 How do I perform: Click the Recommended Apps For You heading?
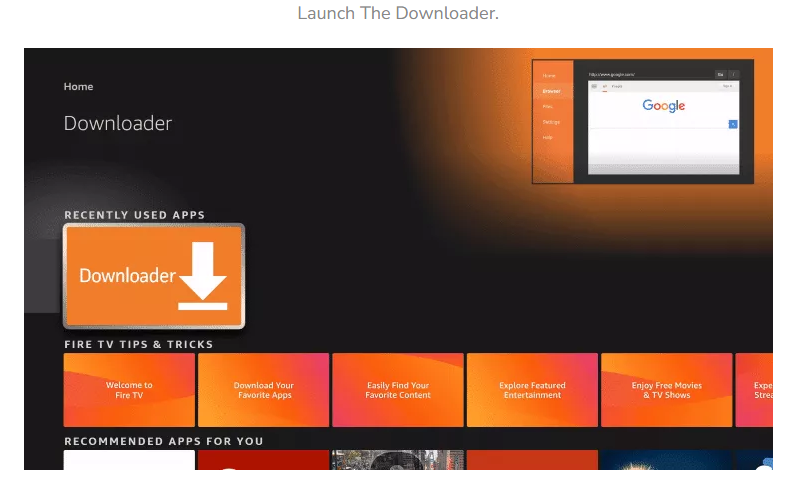[164, 441]
